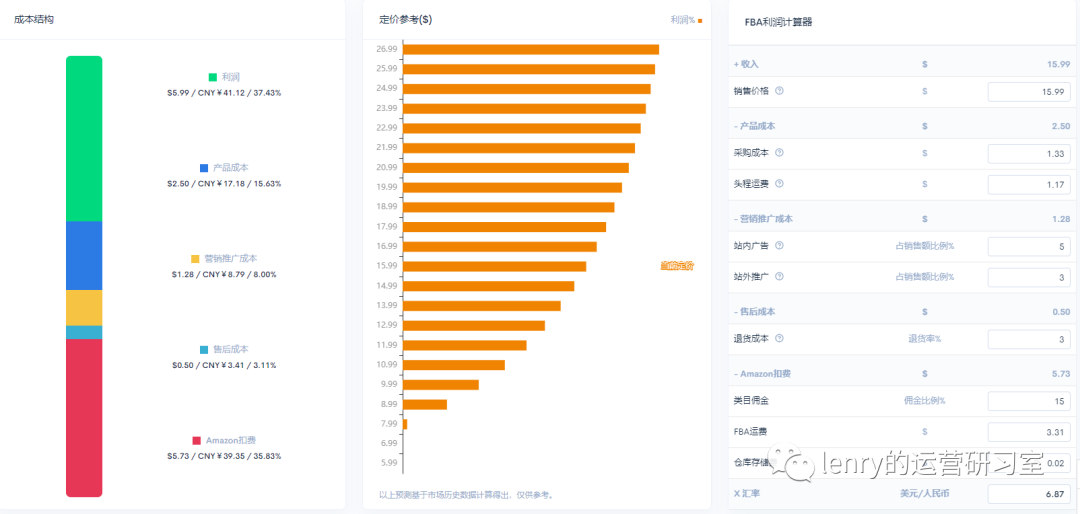
Task: Click the orange bar for price 15.99
Action: pyautogui.click(x=495, y=266)
